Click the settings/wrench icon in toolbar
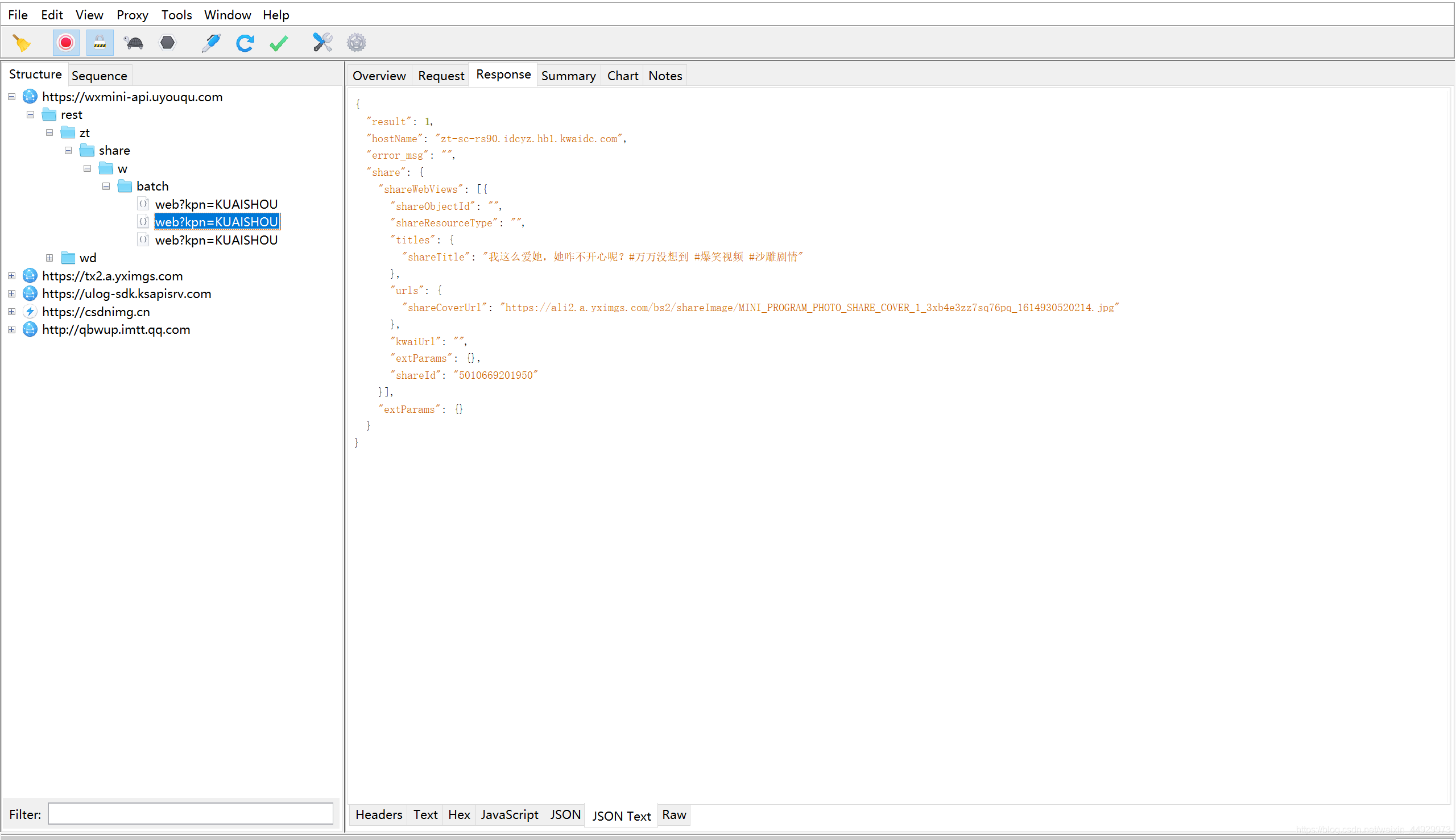Screen dimensions: 1456x840 pyautogui.click(x=321, y=41)
